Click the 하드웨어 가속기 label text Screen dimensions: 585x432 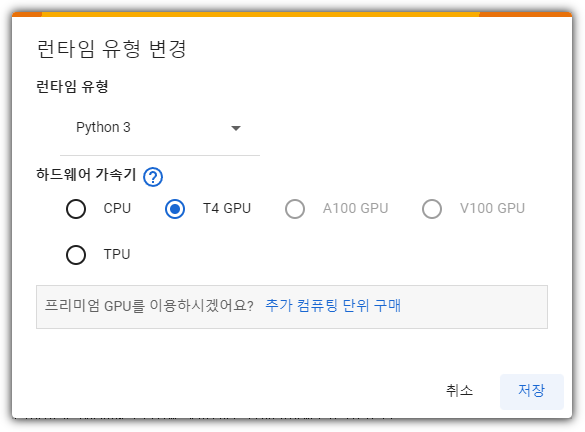86,174
